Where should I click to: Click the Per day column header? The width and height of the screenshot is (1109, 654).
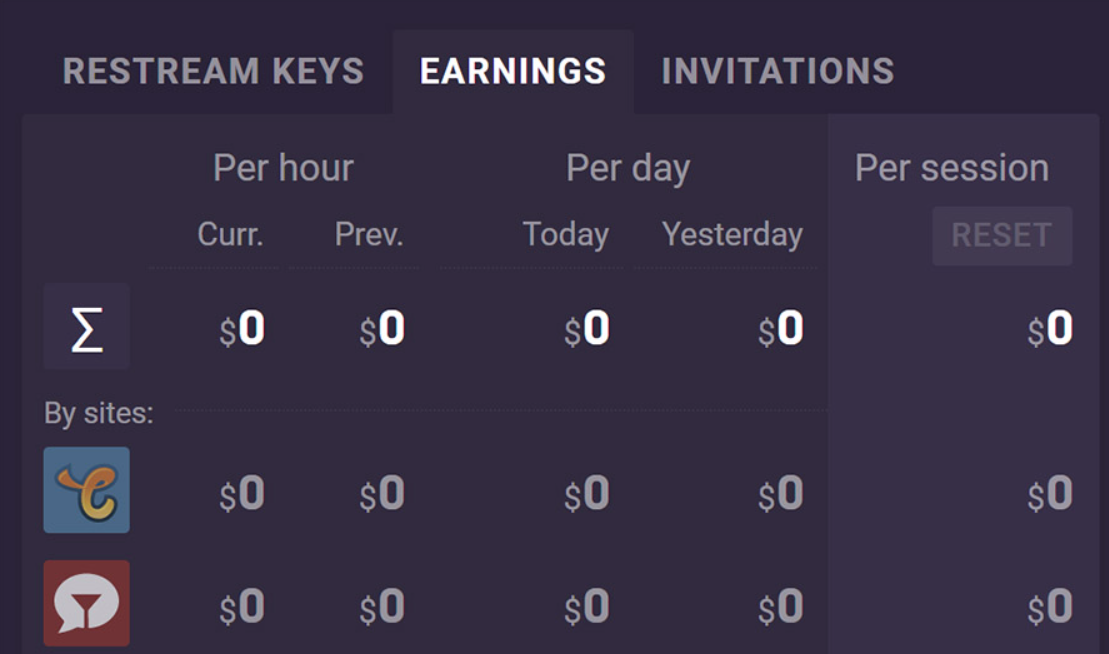tap(628, 168)
